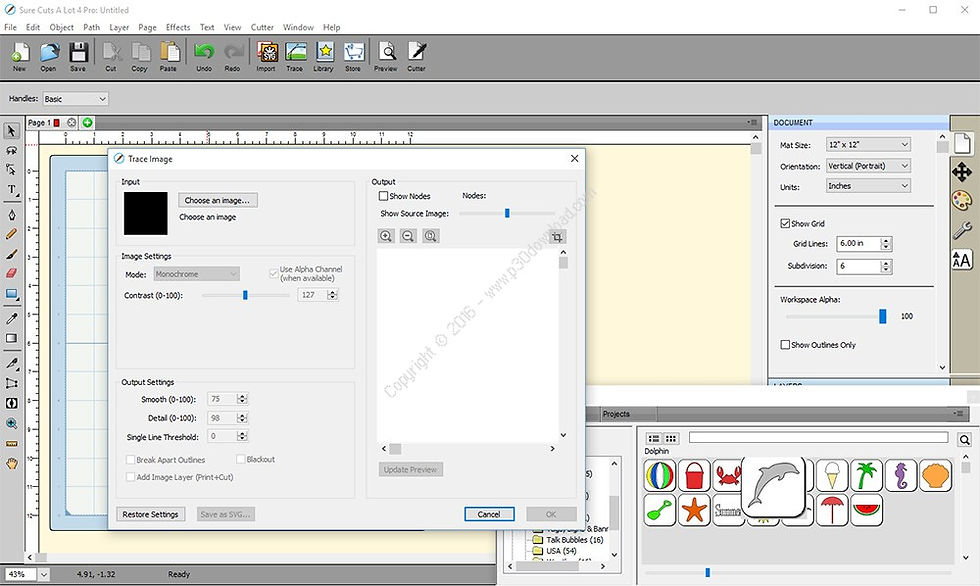
Task: Open the Effects menu
Action: 178,27
